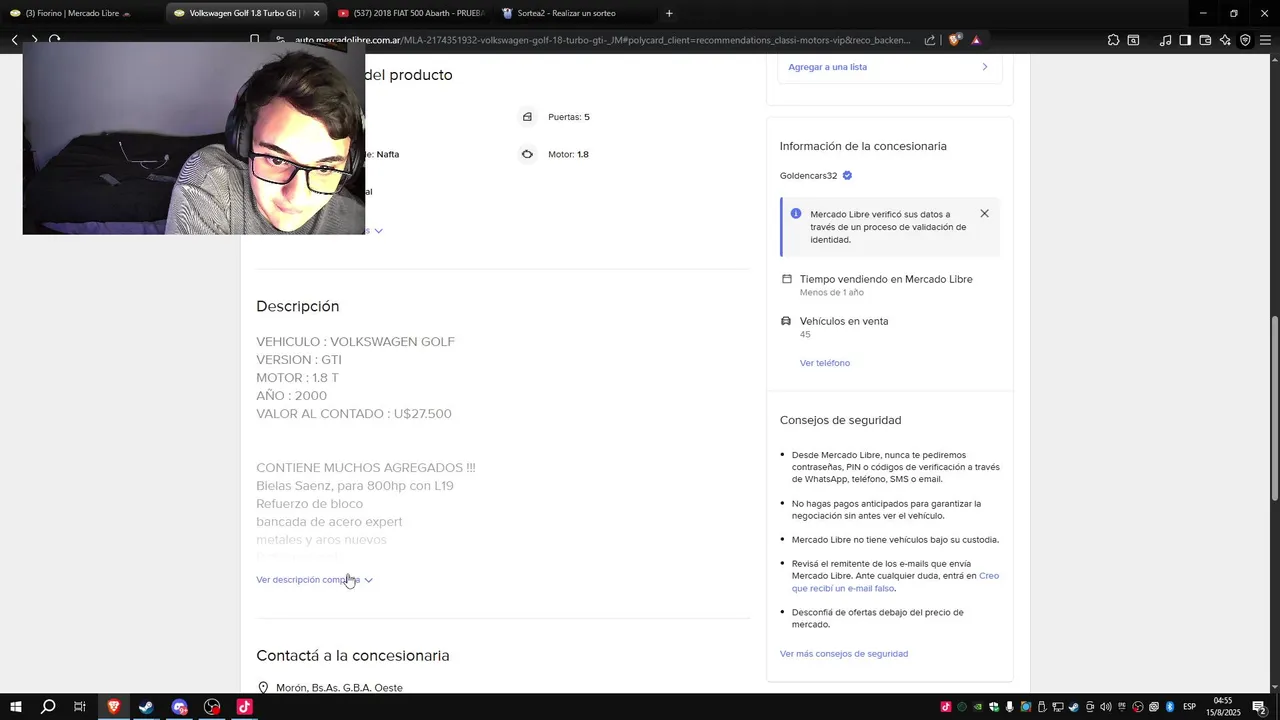
Task: Open the Brave Wallet icon
Action: (1205, 40)
